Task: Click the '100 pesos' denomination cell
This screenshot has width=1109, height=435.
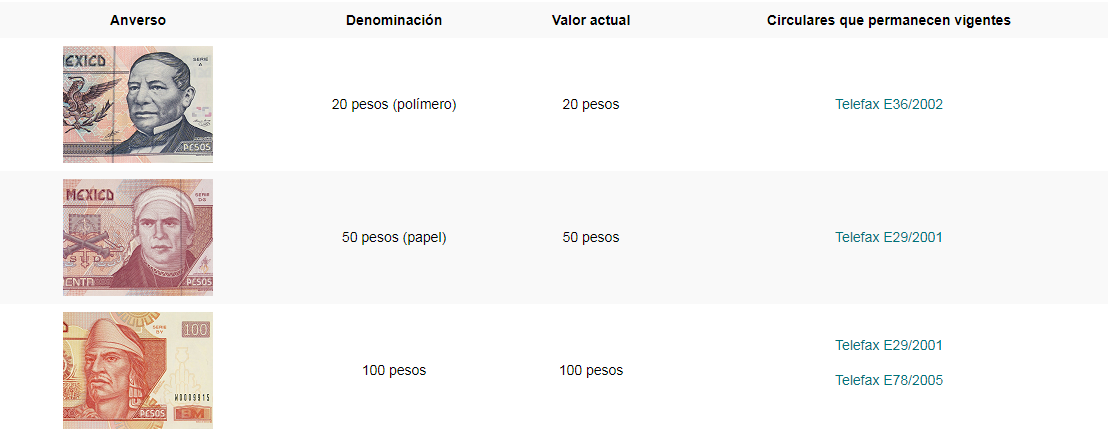Action: pyautogui.click(x=394, y=371)
